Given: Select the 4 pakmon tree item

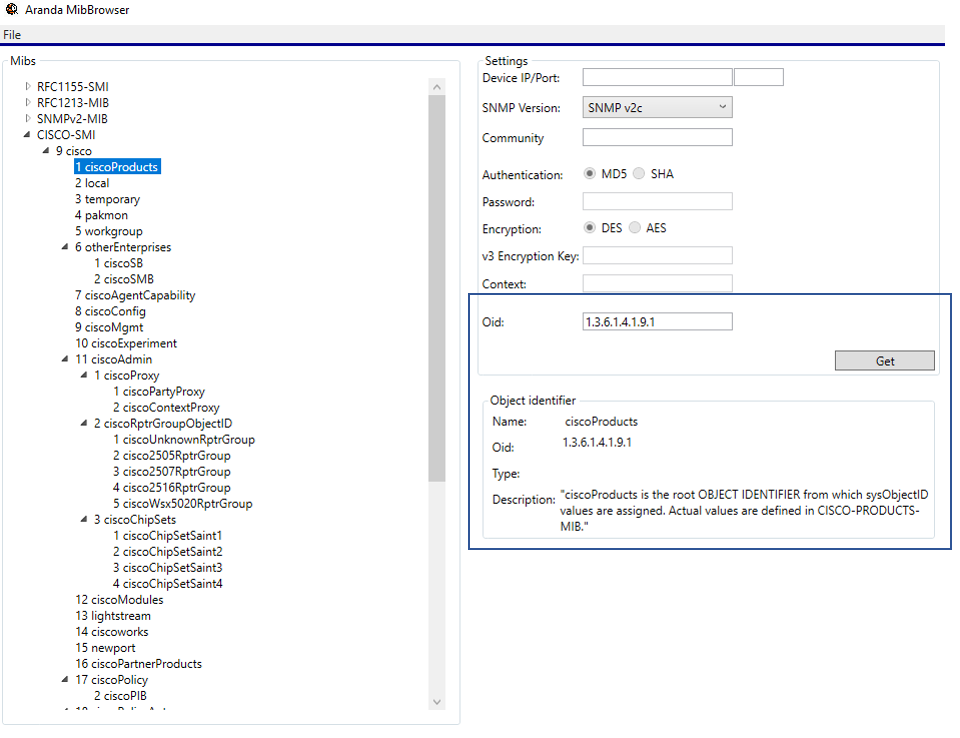Looking at the screenshot, I should 101,215.
